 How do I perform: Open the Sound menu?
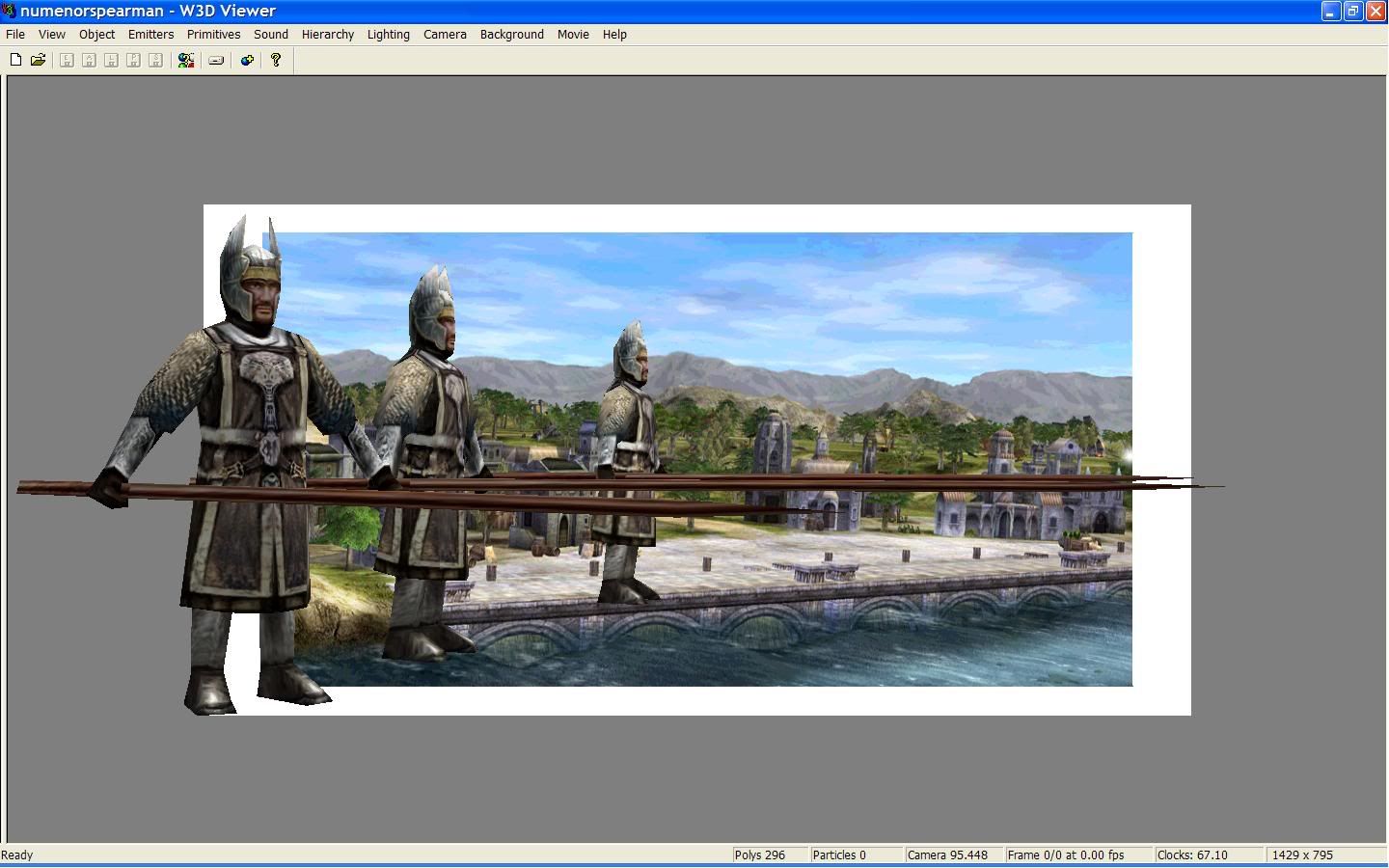point(271,34)
